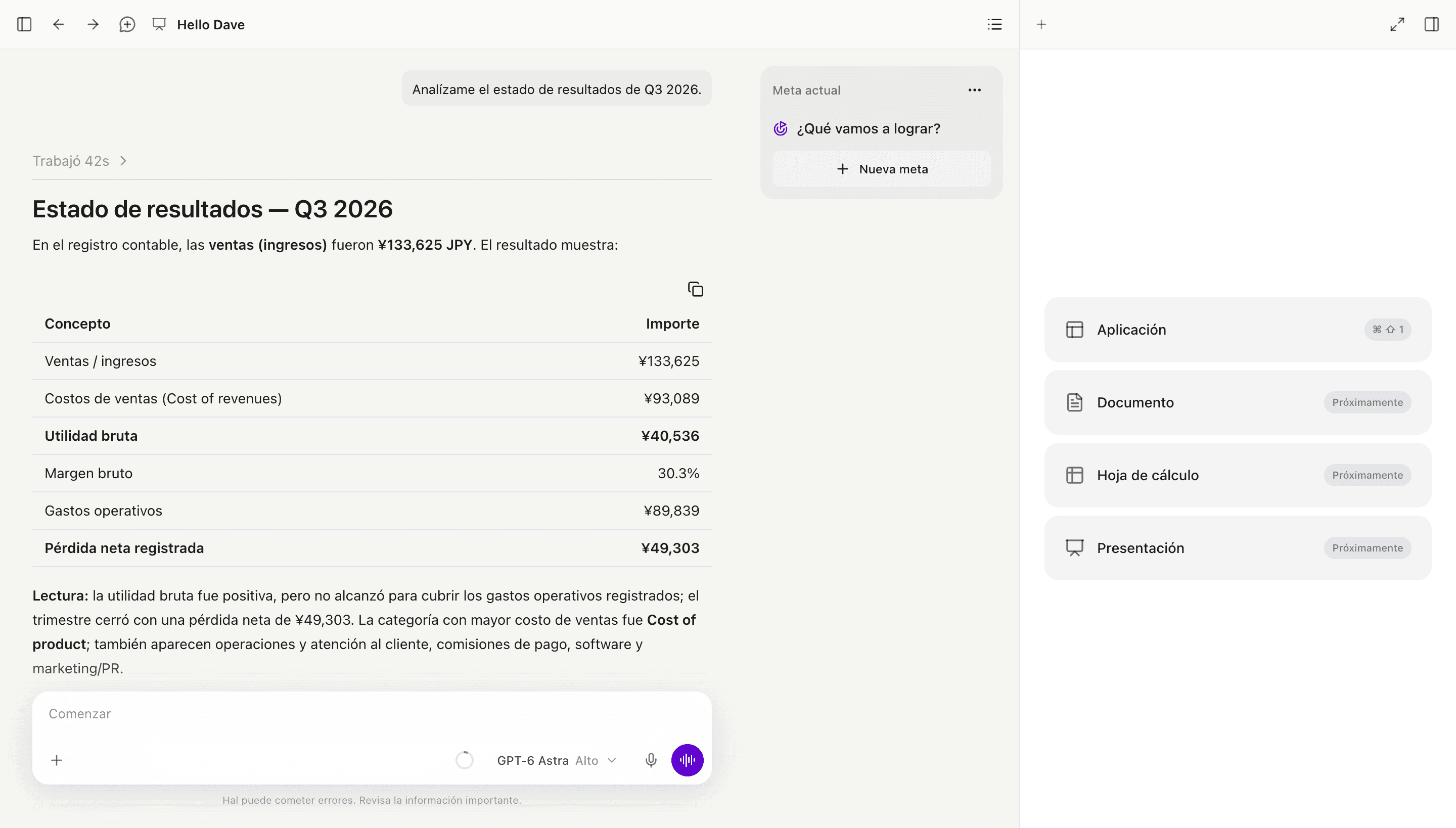Add a new tab with the plus icon
1456x828 pixels.
coord(1041,24)
